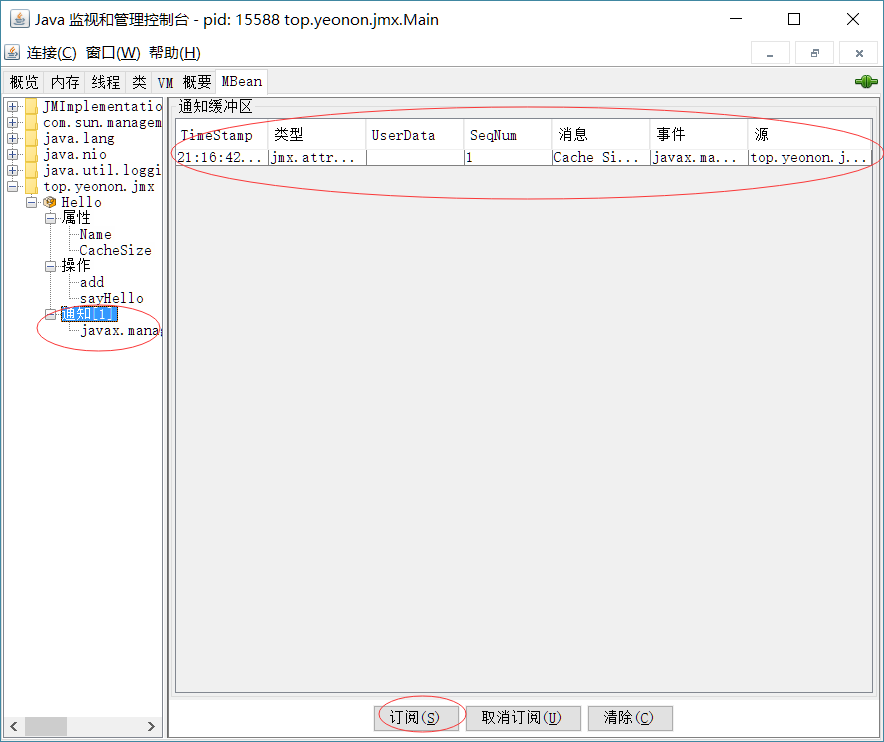Click the java.lang folder icon
The width and height of the screenshot is (884, 742).
[x=32, y=138]
